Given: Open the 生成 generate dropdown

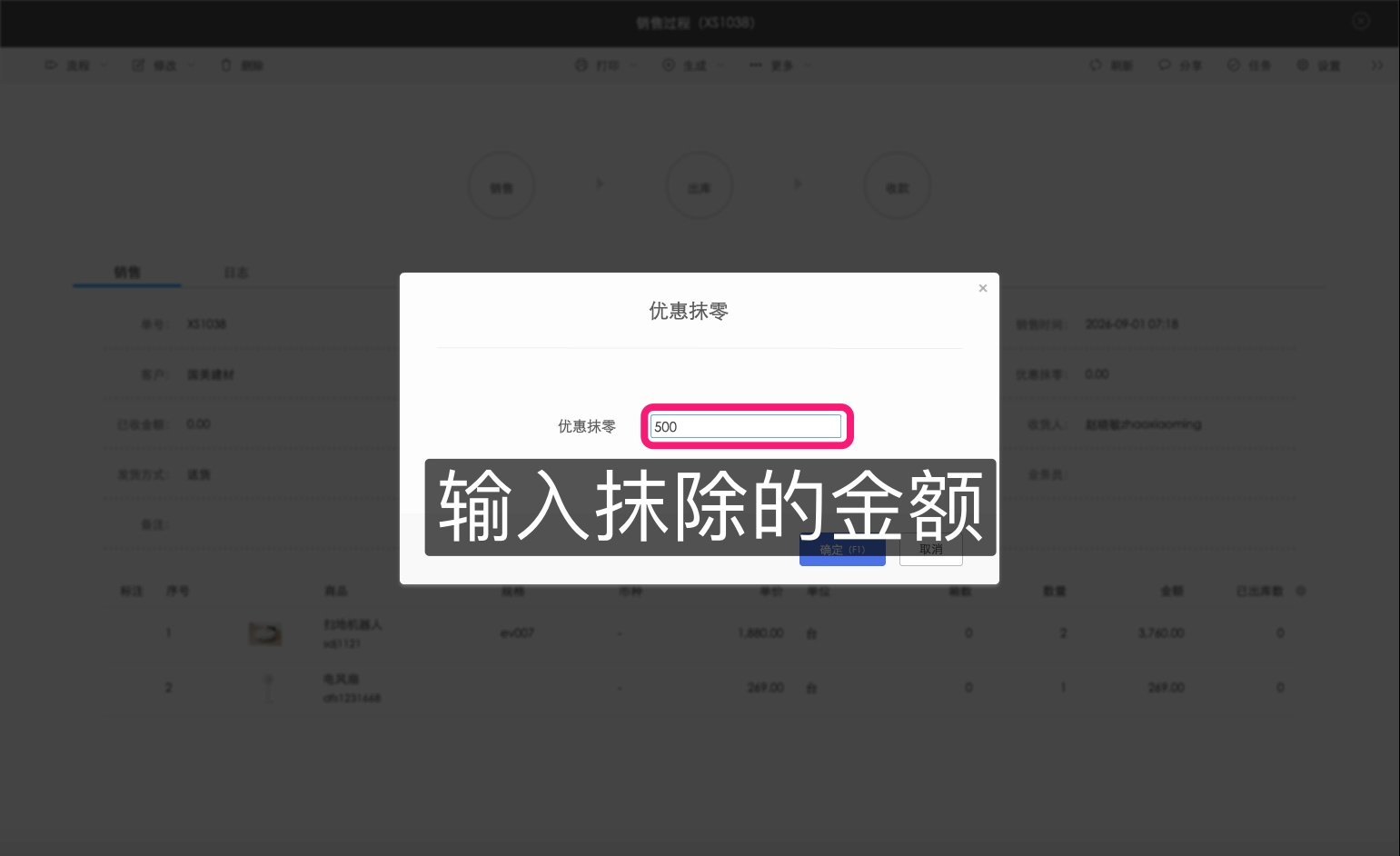Looking at the screenshot, I should click(x=694, y=65).
